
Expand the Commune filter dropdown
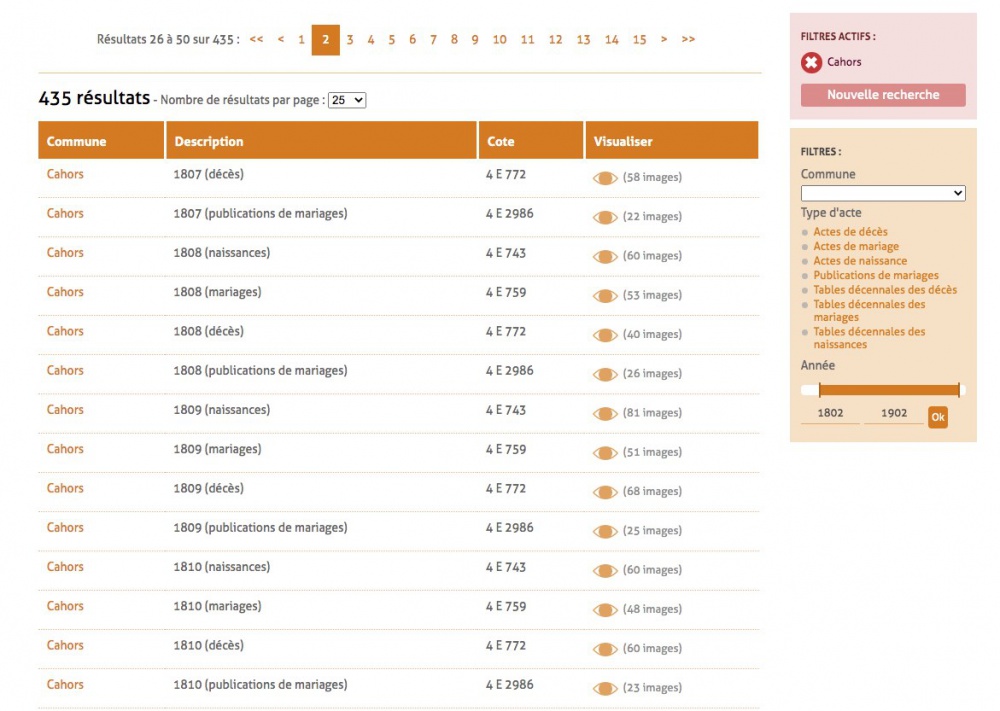pyautogui.click(x=882, y=193)
